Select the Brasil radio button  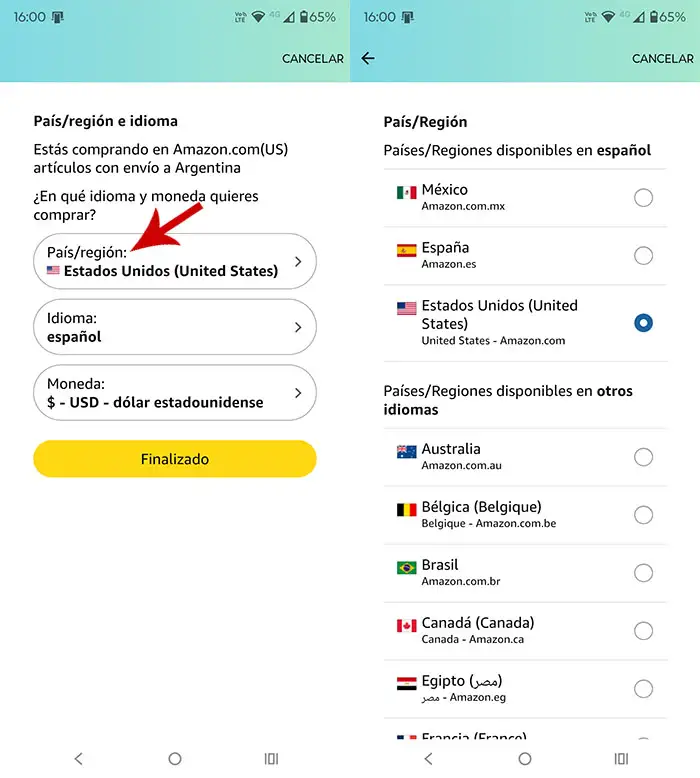pyautogui.click(x=643, y=573)
